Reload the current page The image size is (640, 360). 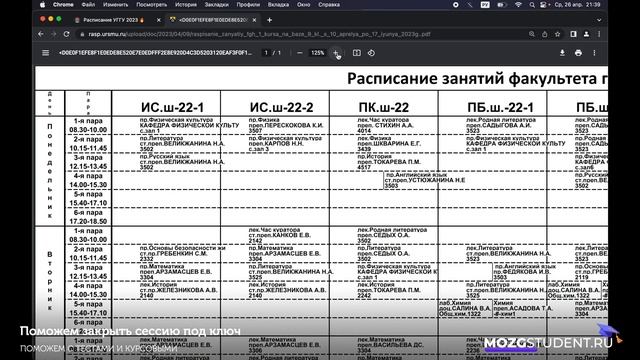pyautogui.click(x=67, y=34)
